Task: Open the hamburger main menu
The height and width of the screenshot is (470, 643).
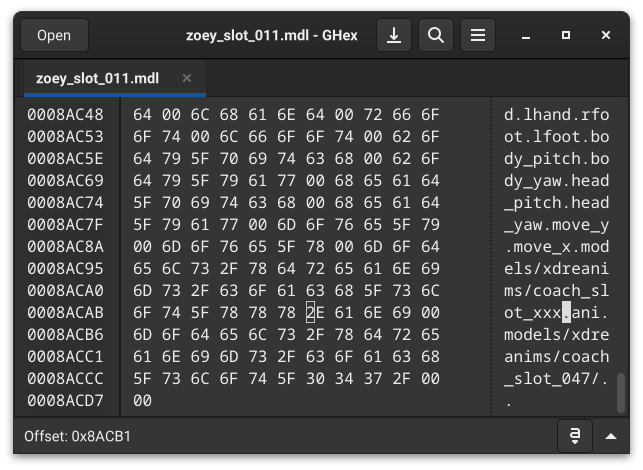Action: point(477,36)
